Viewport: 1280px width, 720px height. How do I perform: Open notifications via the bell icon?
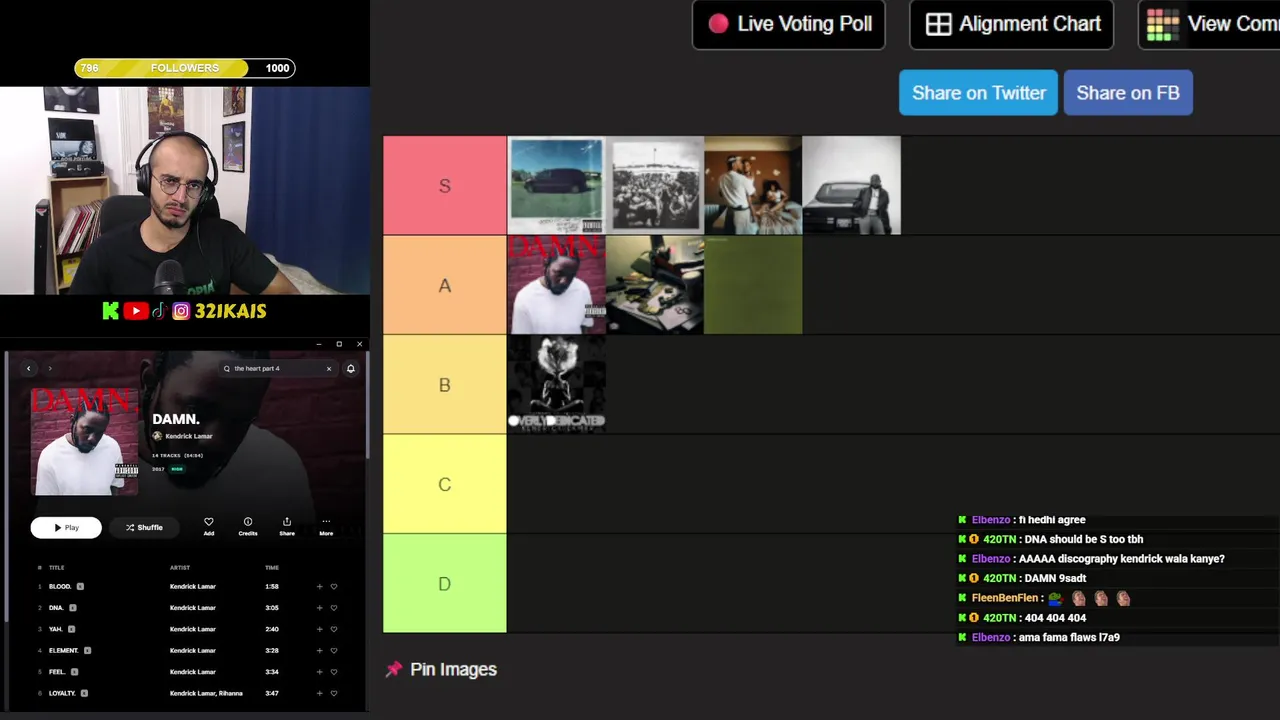tap(350, 369)
